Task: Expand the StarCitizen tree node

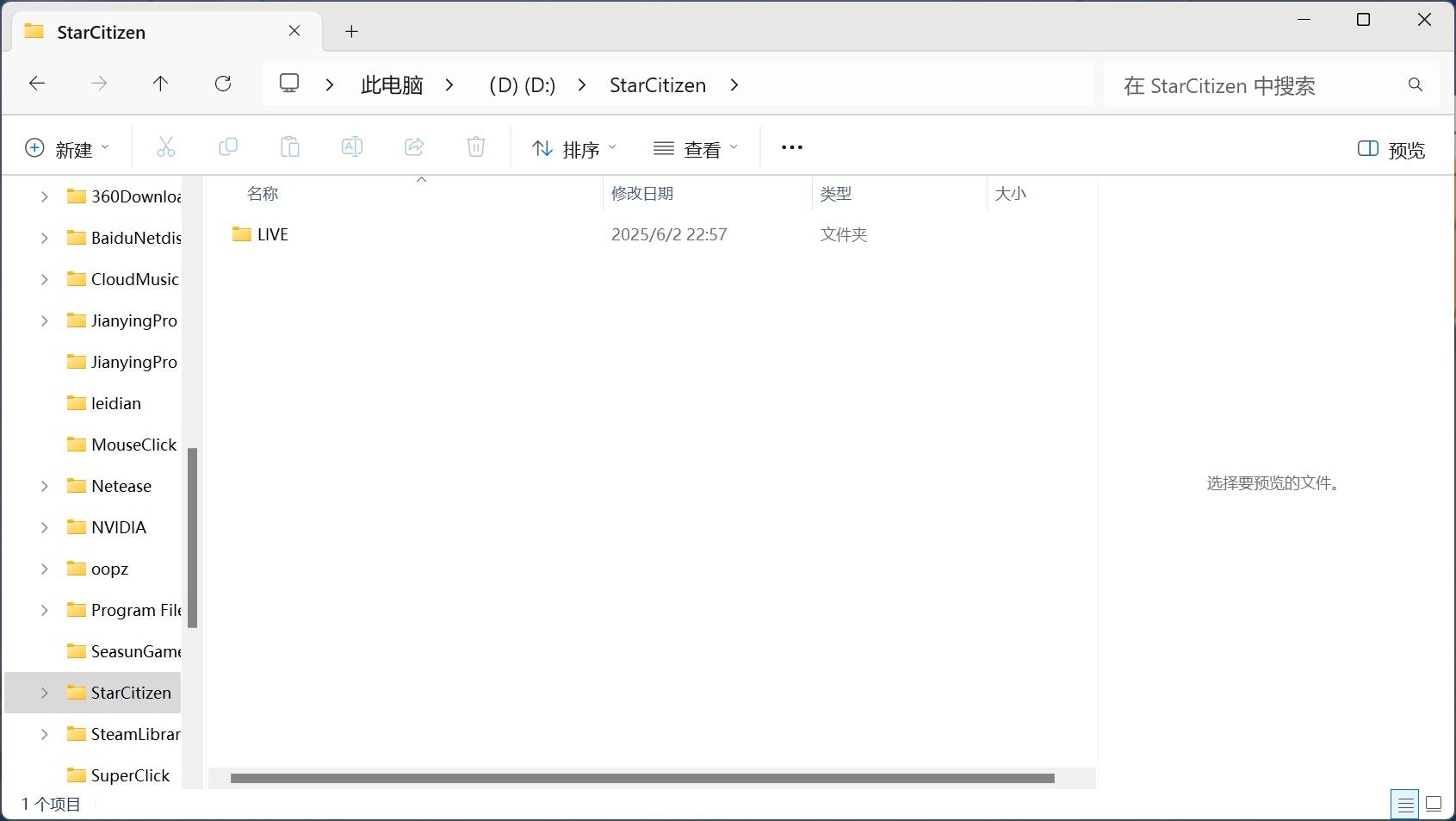Action: pos(45,693)
